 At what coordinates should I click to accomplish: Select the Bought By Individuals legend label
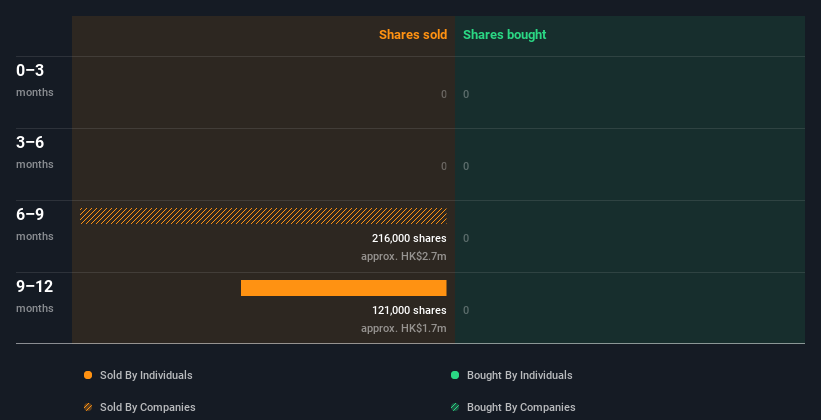(519, 375)
